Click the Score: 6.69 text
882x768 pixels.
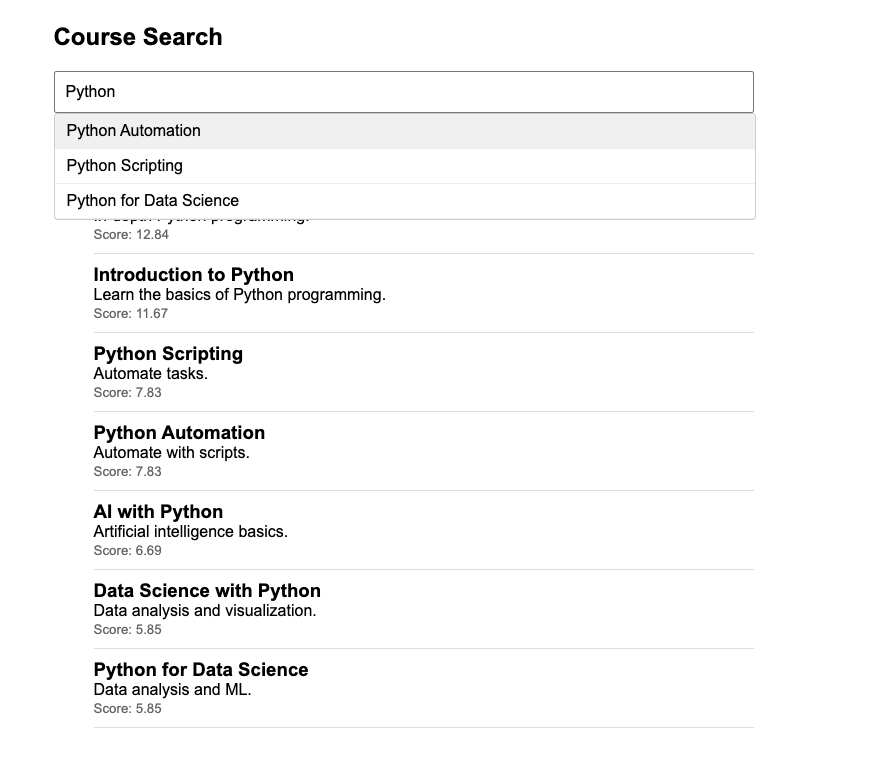[127, 550]
